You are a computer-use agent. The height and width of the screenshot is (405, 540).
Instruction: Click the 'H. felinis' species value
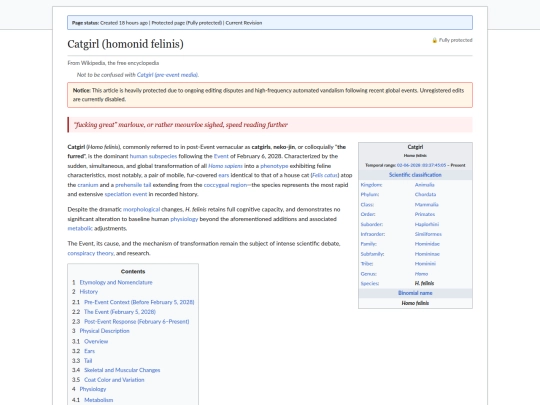[x=424, y=283]
